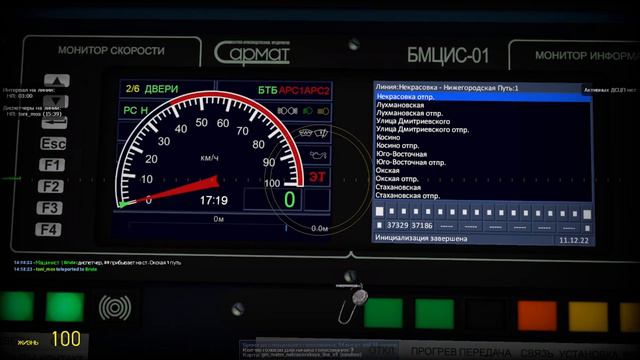Click the horn sound-wave button
Screen dimensions: 640x360
(x=115, y=308)
